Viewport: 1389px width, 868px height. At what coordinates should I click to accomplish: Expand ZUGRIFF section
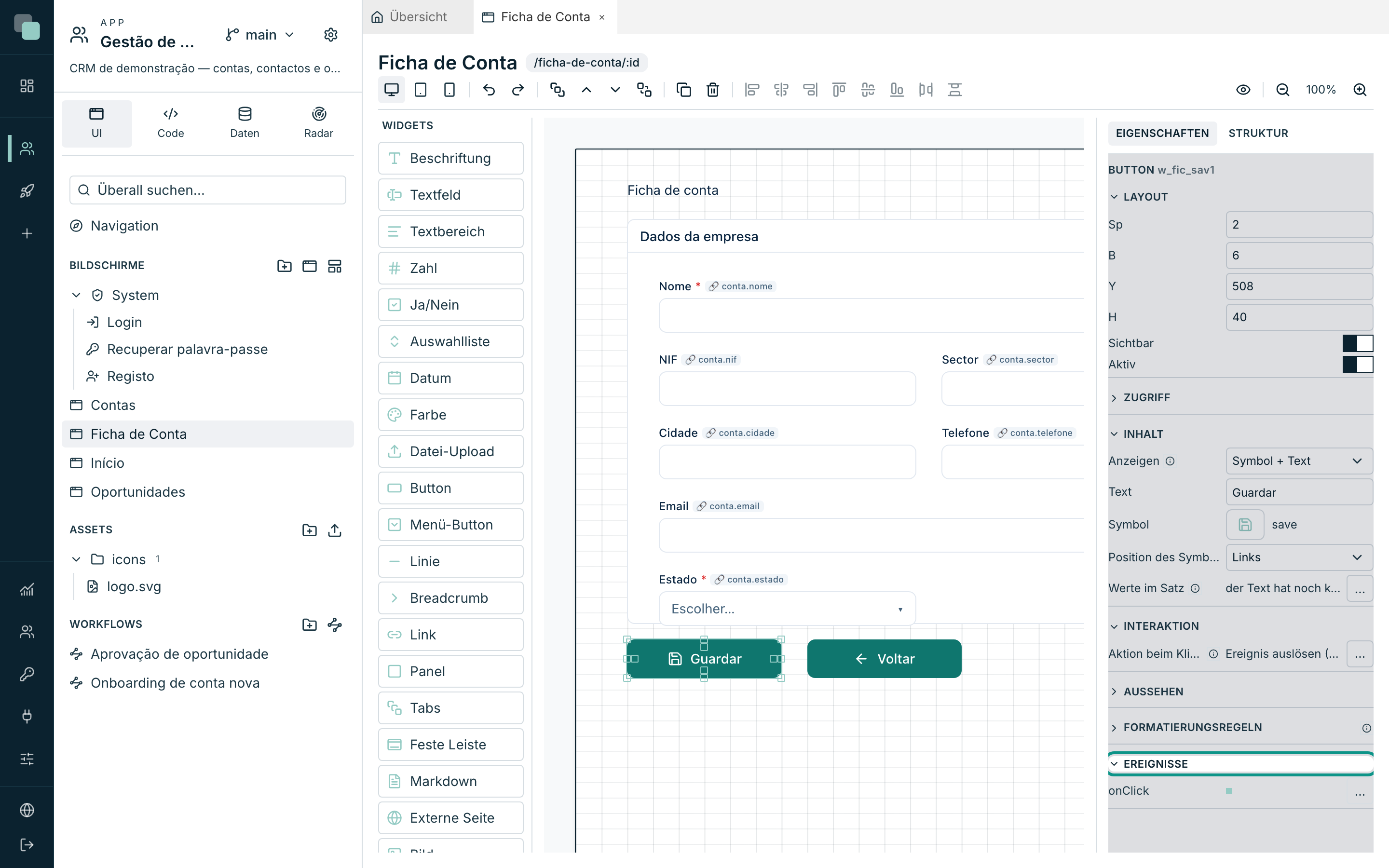[x=1240, y=397]
